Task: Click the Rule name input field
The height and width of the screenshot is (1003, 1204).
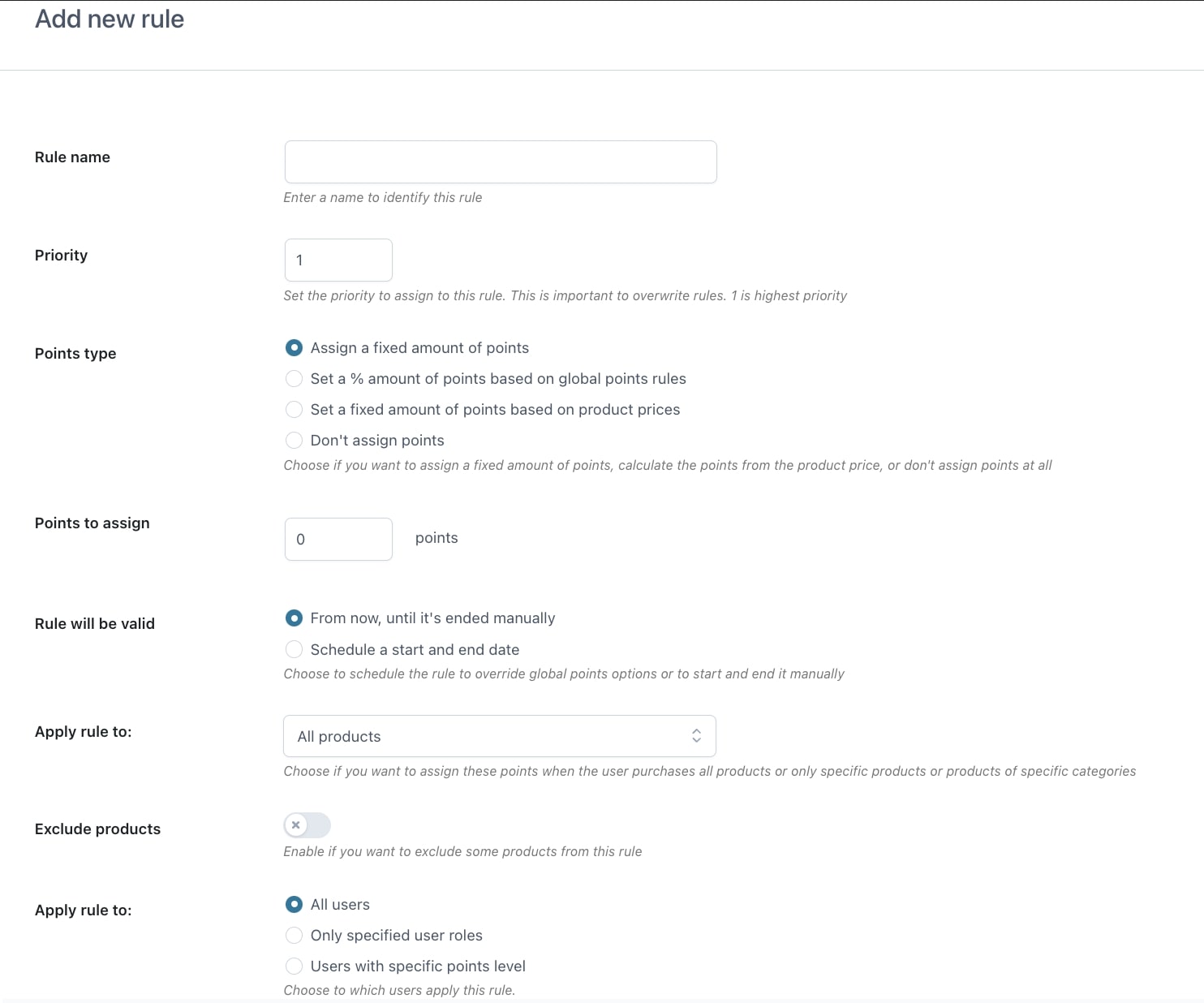Action: (501, 161)
